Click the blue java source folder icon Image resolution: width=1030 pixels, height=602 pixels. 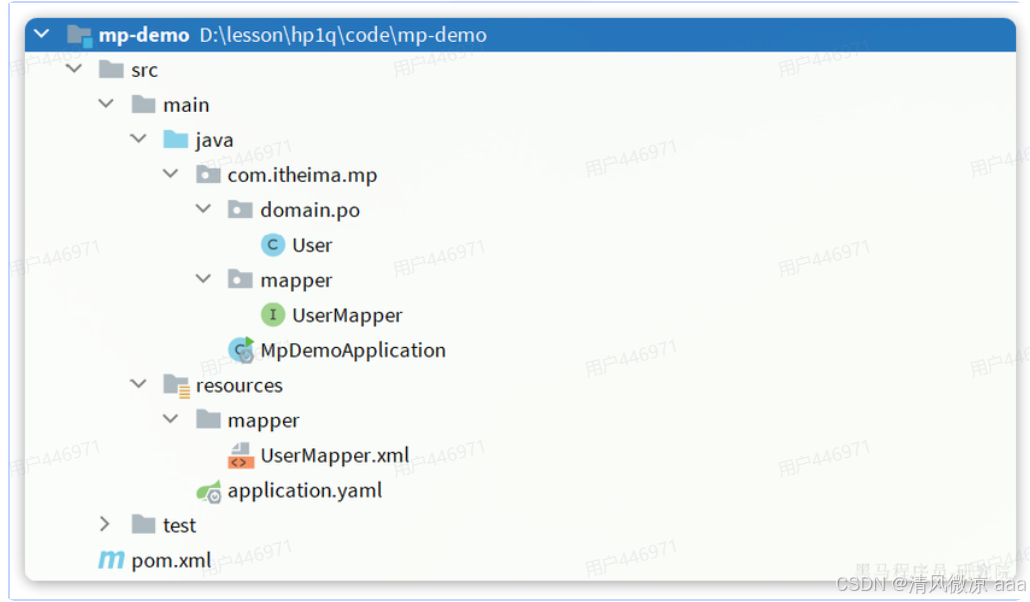[x=175, y=139]
